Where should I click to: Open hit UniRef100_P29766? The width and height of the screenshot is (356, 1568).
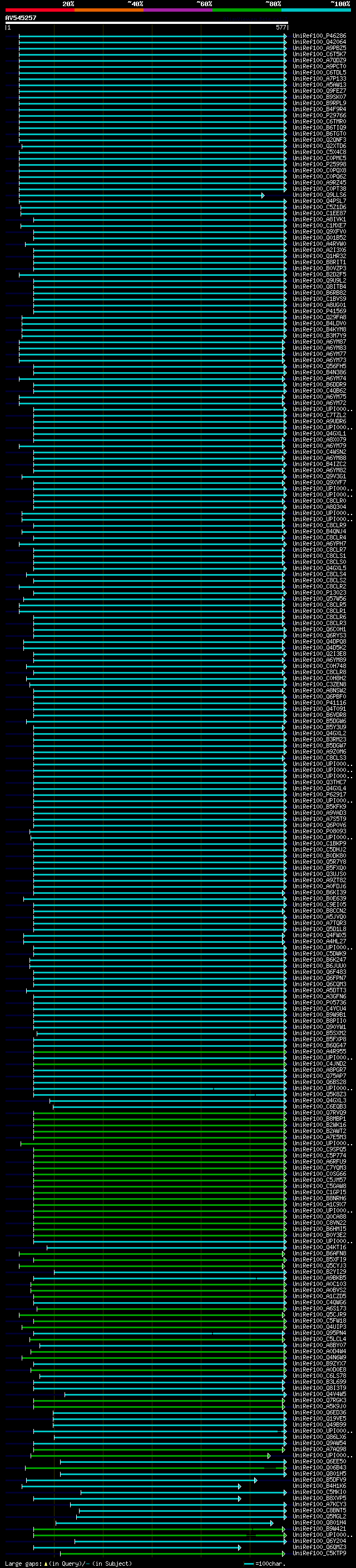coord(319,115)
